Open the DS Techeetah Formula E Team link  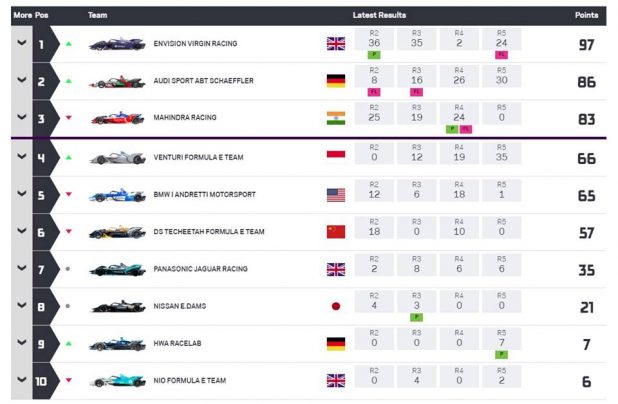208,231
